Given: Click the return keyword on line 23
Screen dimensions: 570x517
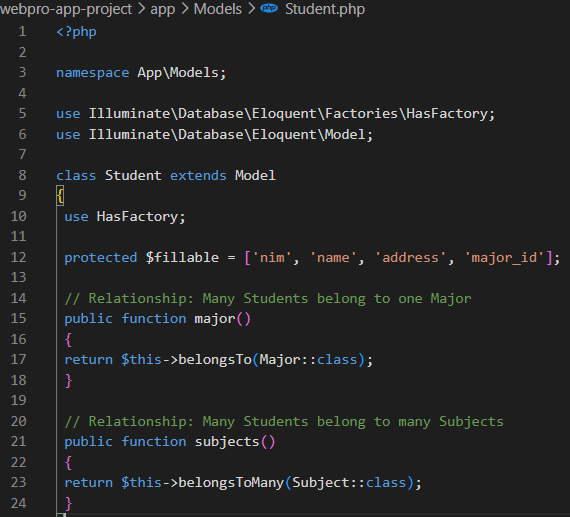Looking at the screenshot, I should [88, 483].
